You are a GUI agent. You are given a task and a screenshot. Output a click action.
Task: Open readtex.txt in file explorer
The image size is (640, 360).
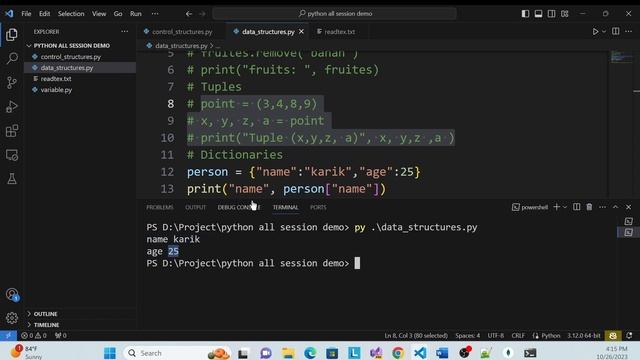pos(56,79)
